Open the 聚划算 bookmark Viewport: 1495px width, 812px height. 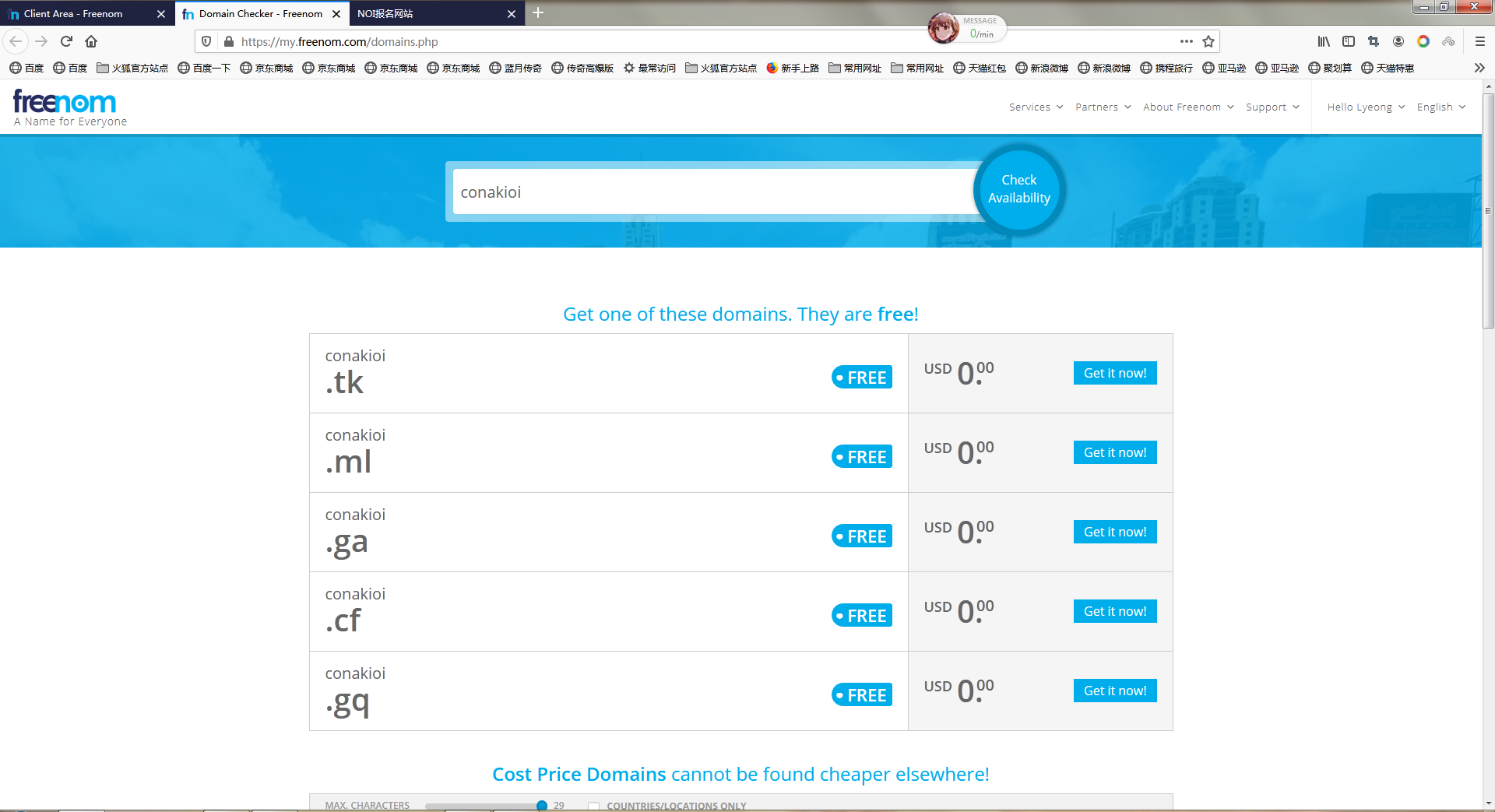click(1330, 68)
